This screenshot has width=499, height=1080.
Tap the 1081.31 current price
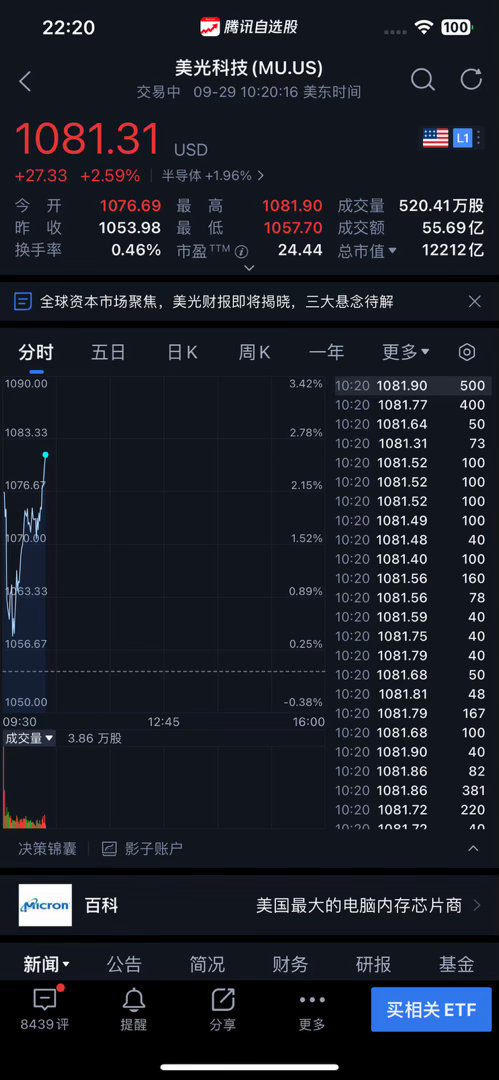[88, 138]
